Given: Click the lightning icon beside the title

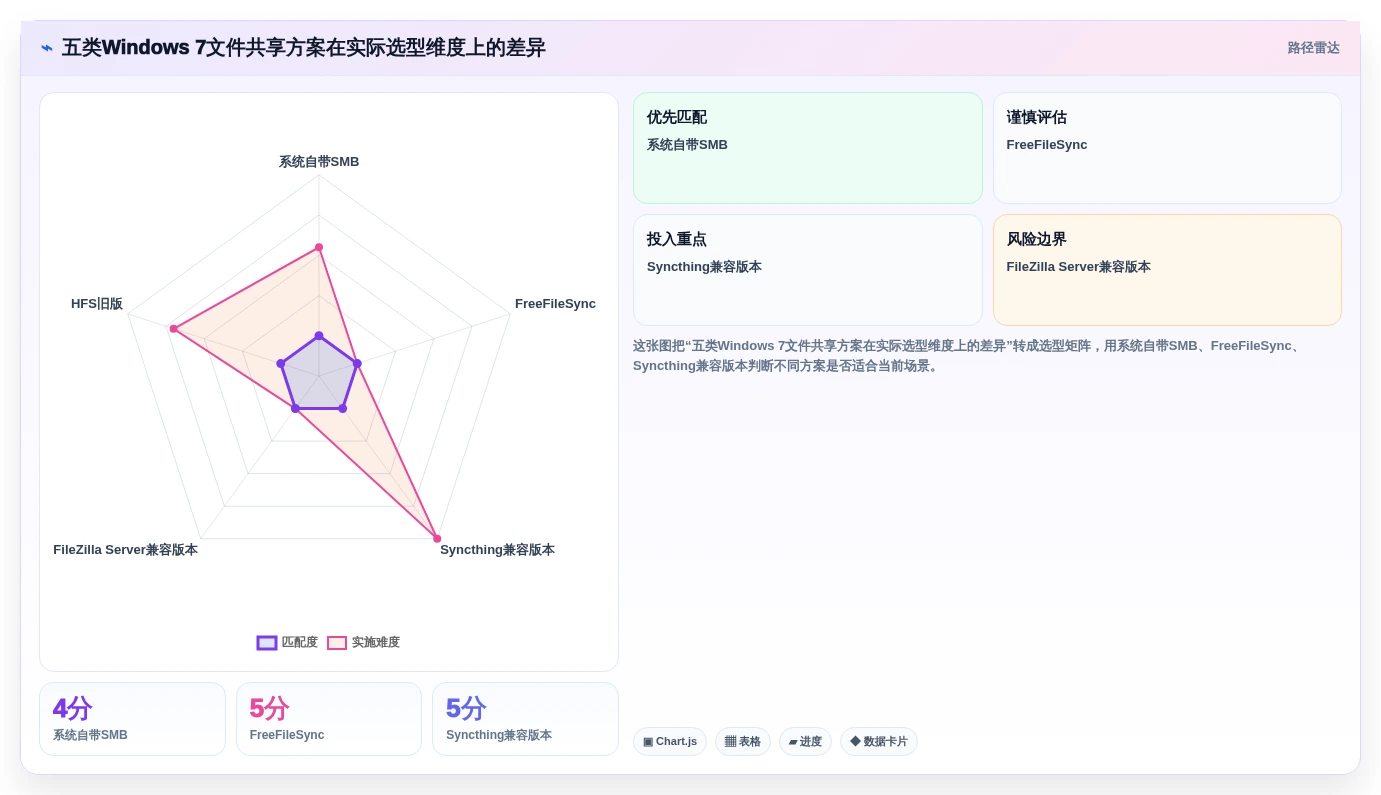Looking at the screenshot, I should 47,48.
